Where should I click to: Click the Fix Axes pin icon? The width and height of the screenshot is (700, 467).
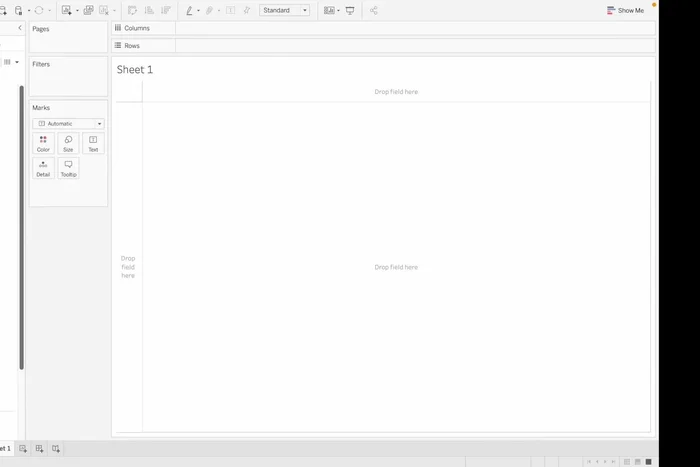247,10
